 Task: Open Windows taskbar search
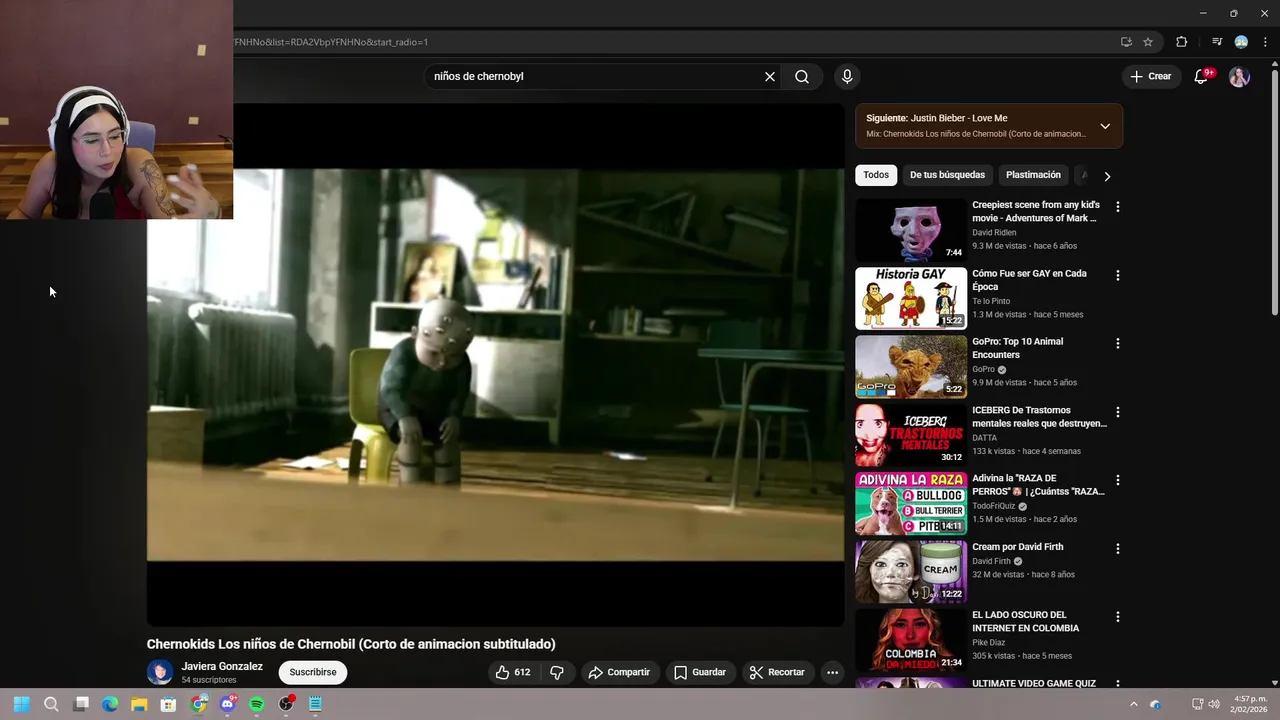click(x=51, y=704)
